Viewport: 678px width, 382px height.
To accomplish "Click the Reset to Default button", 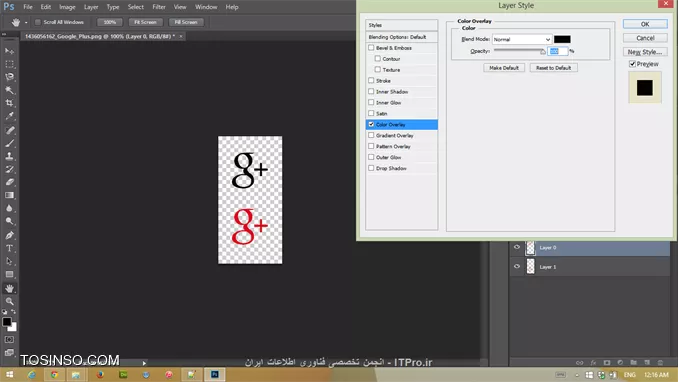I will click(x=553, y=68).
